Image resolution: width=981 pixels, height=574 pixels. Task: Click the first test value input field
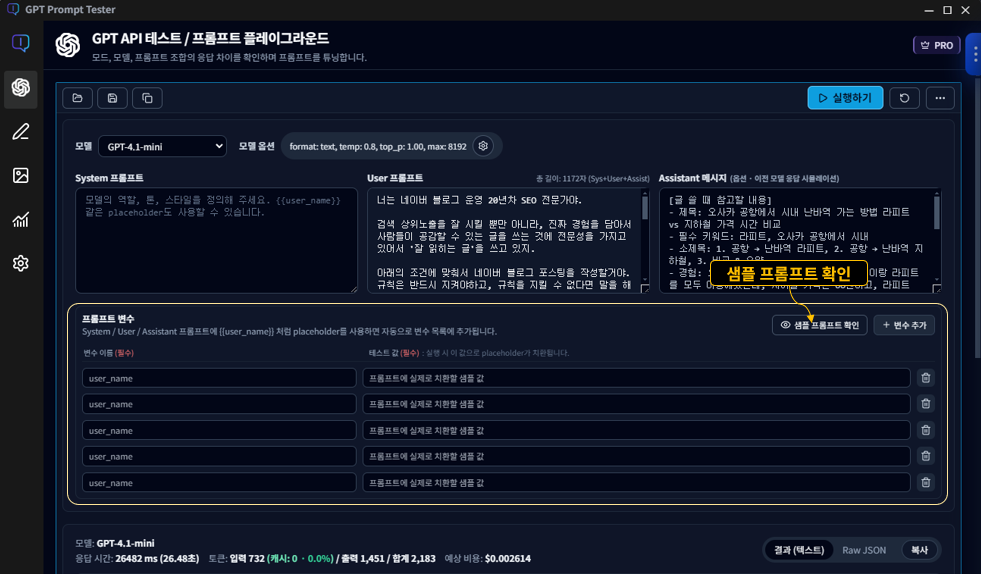click(x=636, y=378)
